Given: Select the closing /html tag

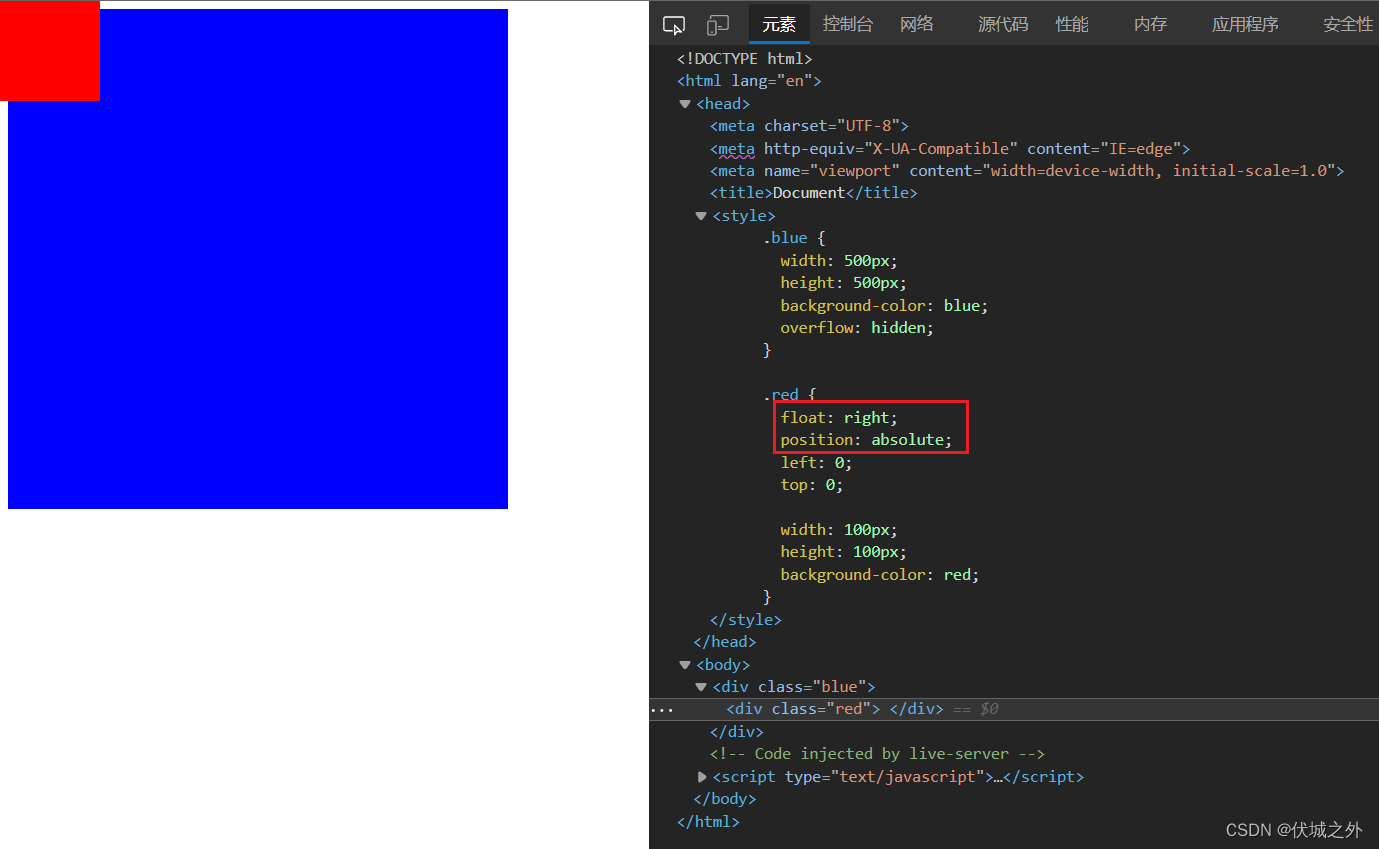Looking at the screenshot, I should [708, 822].
